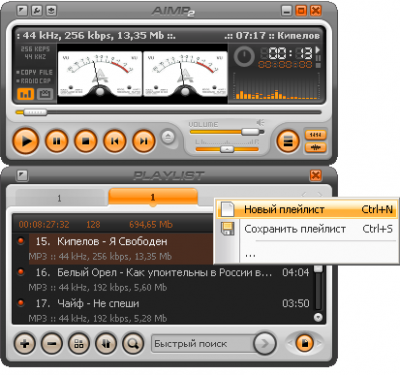This screenshot has height=375, width=400.
Task: Click the Быстрый поиск search field
Action: coord(203,344)
